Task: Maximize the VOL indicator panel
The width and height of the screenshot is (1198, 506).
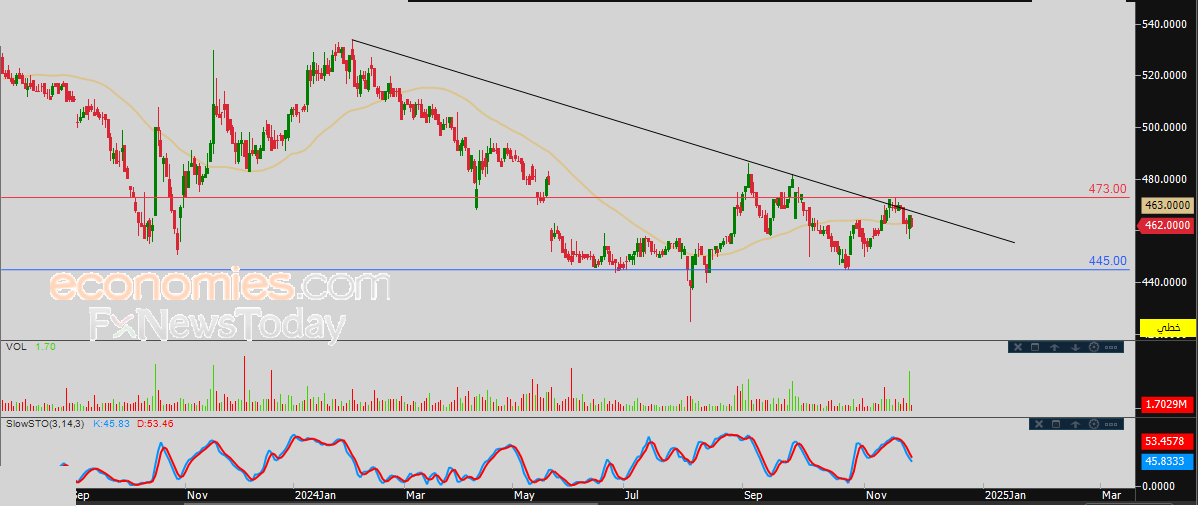Action: tap(1035, 347)
